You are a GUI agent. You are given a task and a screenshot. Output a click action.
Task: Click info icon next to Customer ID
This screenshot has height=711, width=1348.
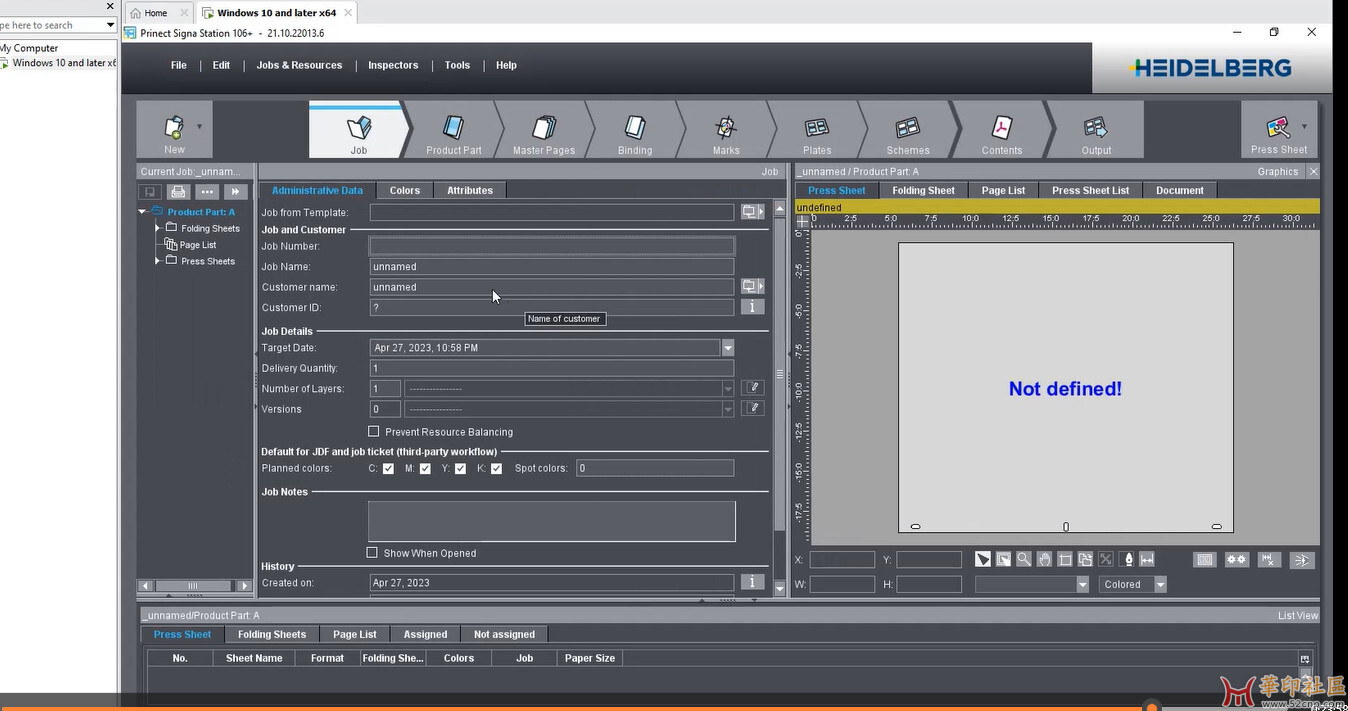[752, 307]
